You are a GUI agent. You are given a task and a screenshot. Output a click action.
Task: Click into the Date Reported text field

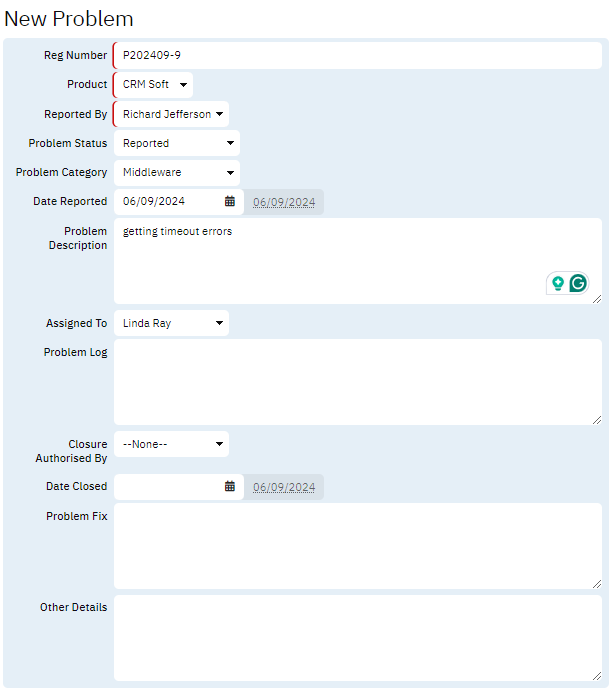click(168, 202)
